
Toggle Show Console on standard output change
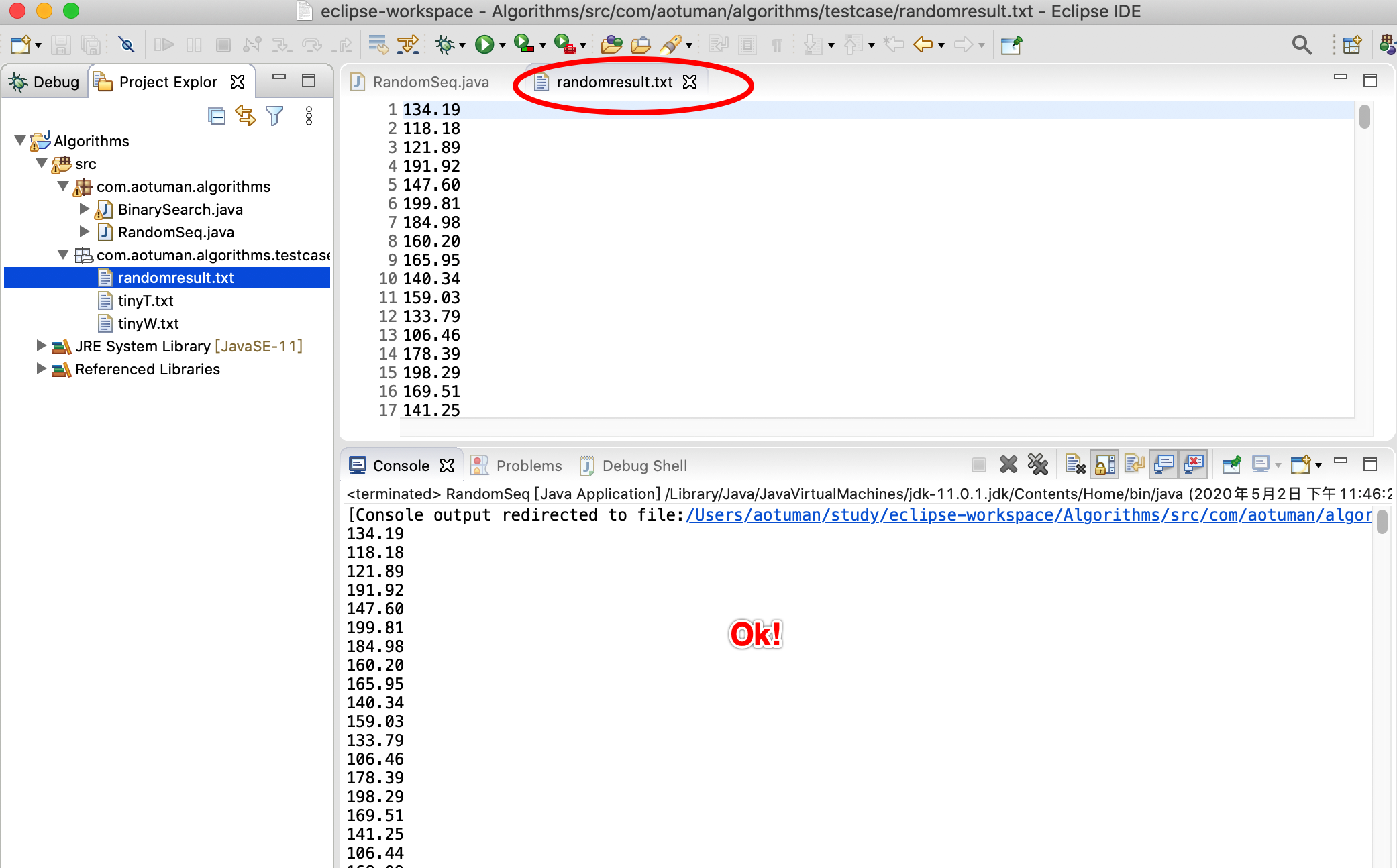1163,464
